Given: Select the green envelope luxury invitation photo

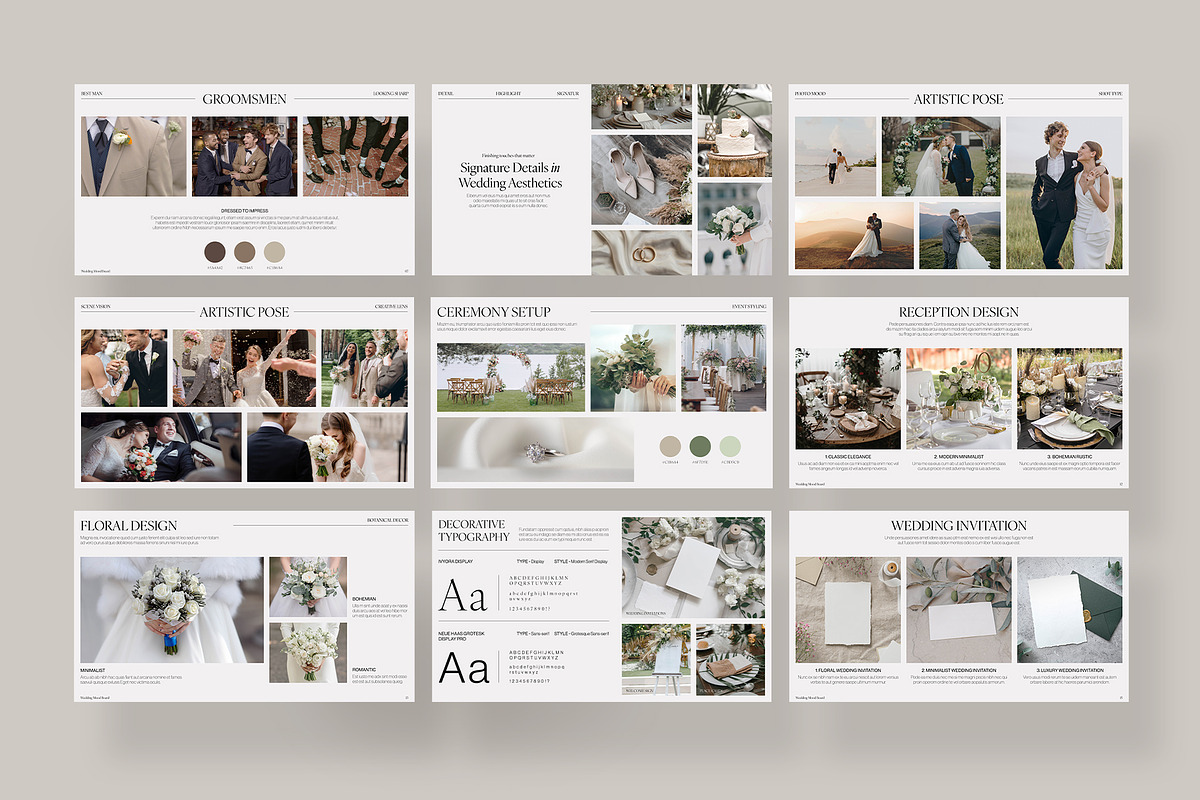Looking at the screenshot, I should (1069, 610).
